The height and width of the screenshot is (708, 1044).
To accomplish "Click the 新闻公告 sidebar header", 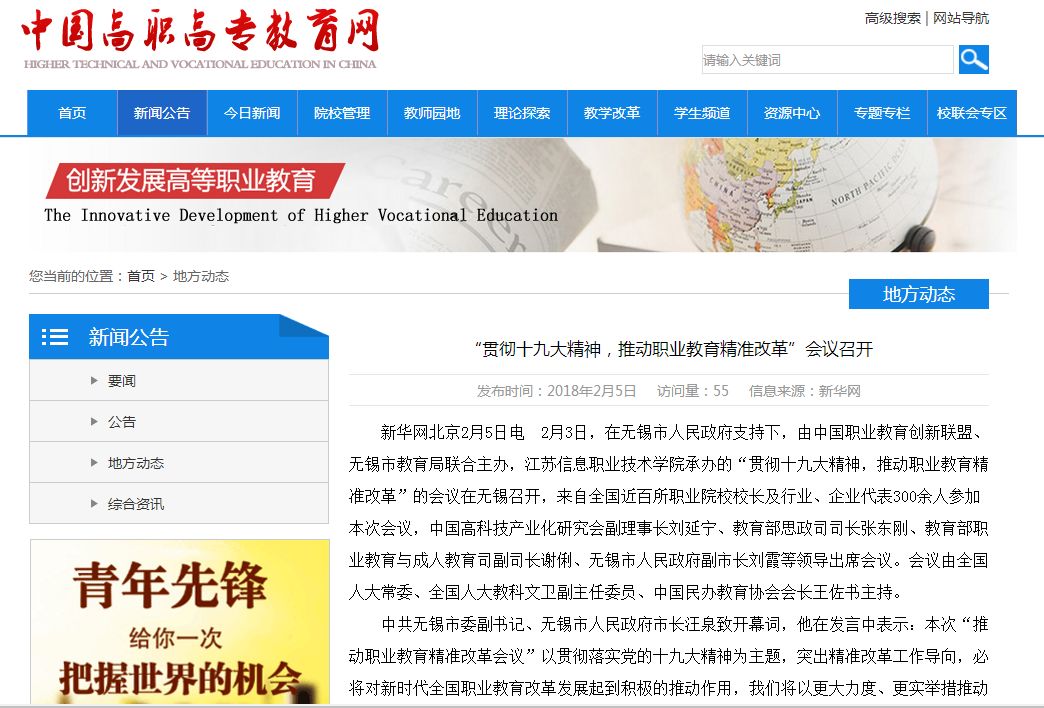I will tap(179, 337).
